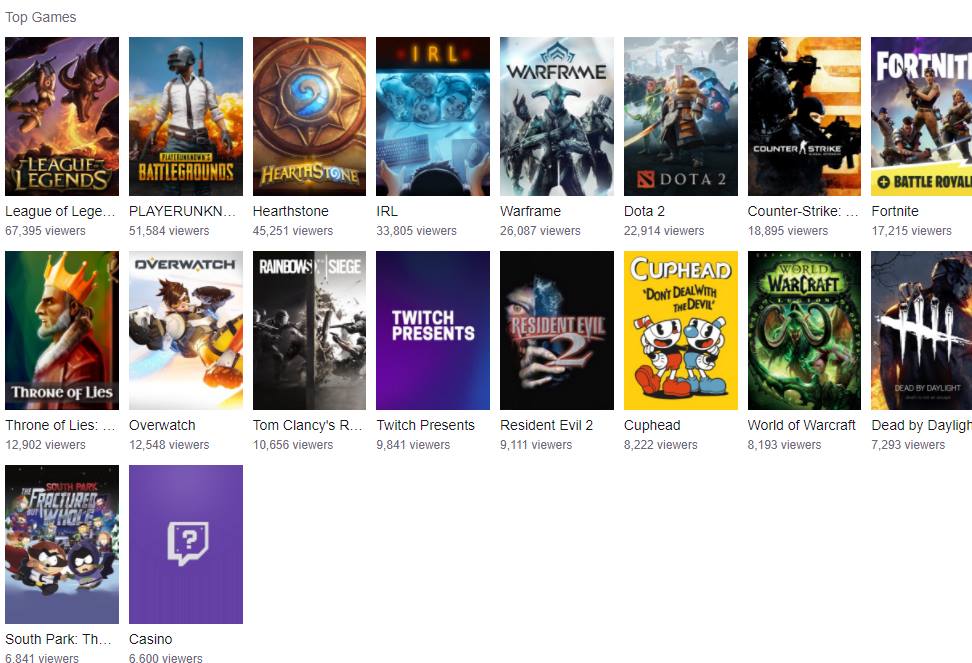Click the Hearthstone title link
Viewport: 972px width, 663px height.
click(x=291, y=211)
